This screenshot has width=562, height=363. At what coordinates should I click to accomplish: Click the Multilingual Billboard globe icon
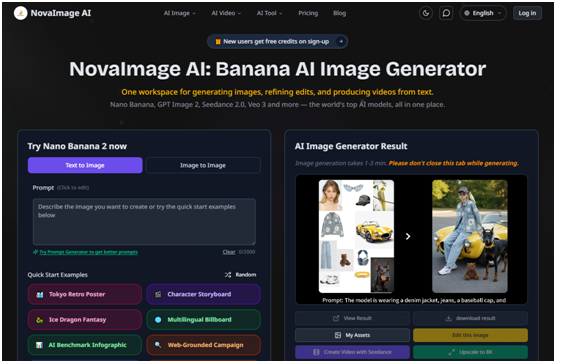tap(158, 320)
